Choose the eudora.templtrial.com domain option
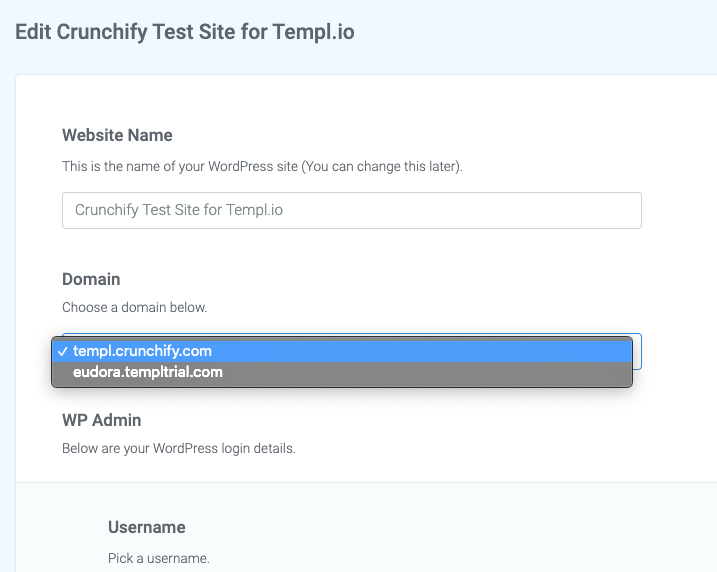Image resolution: width=717 pixels, height=572 pixels. tap(148, 372)
